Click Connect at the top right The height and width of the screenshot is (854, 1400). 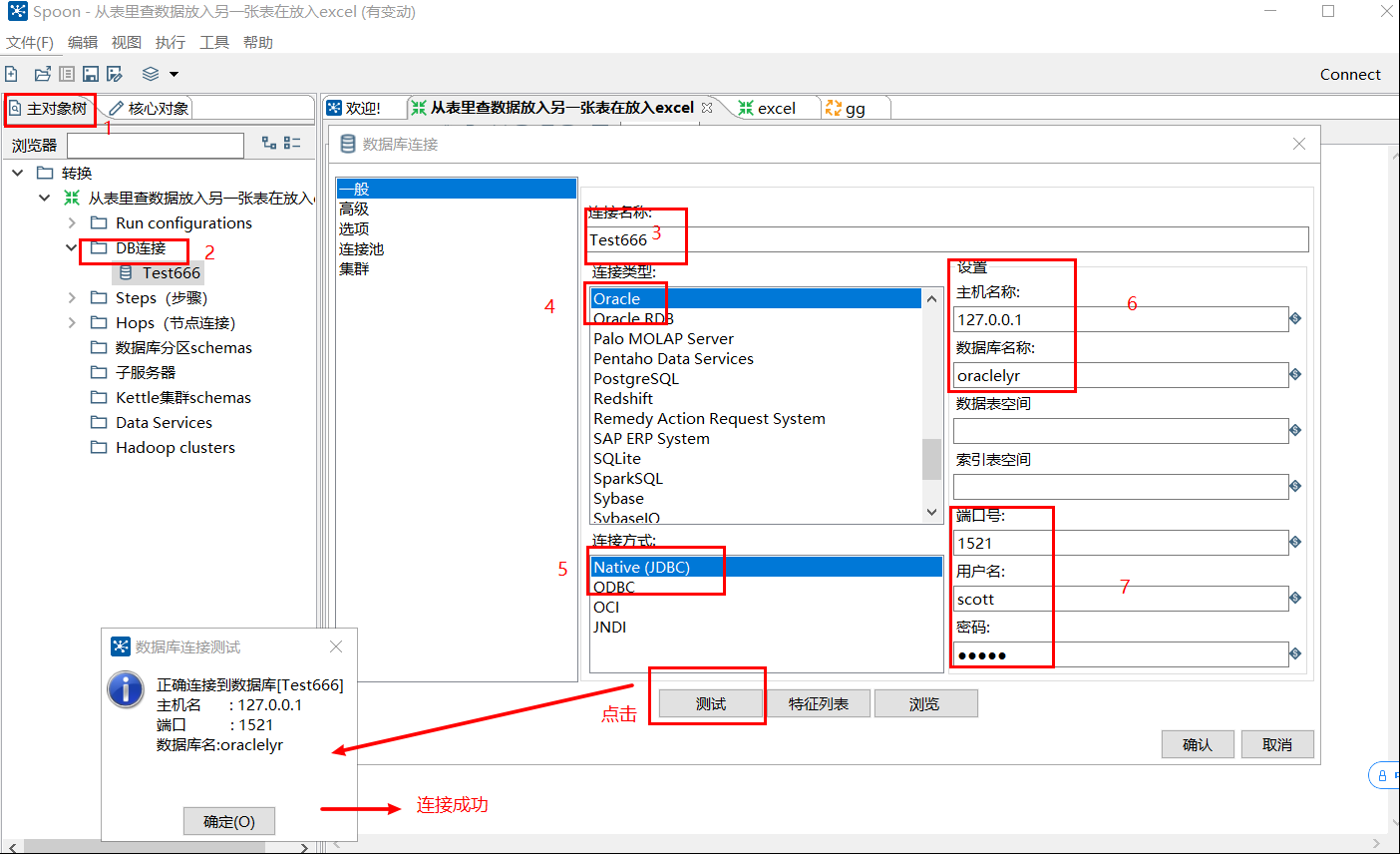tap(1350, 74)
